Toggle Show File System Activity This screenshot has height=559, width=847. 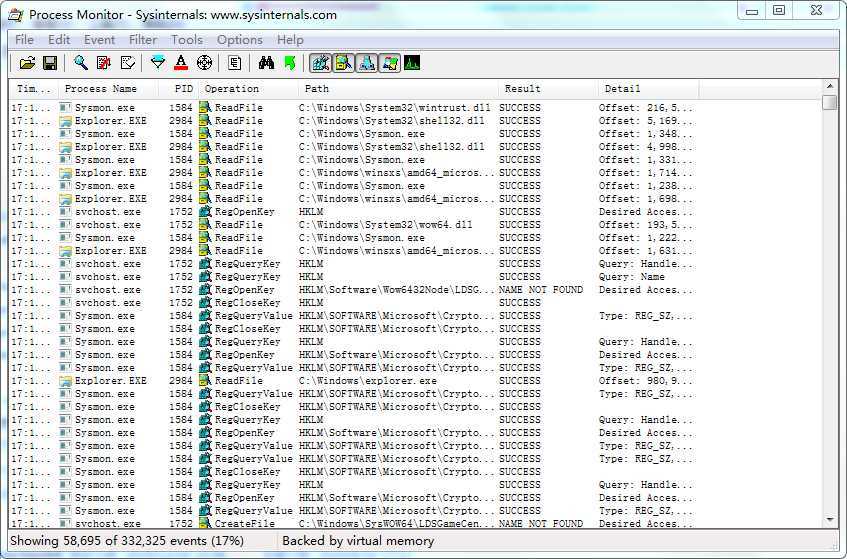[344, 63]
